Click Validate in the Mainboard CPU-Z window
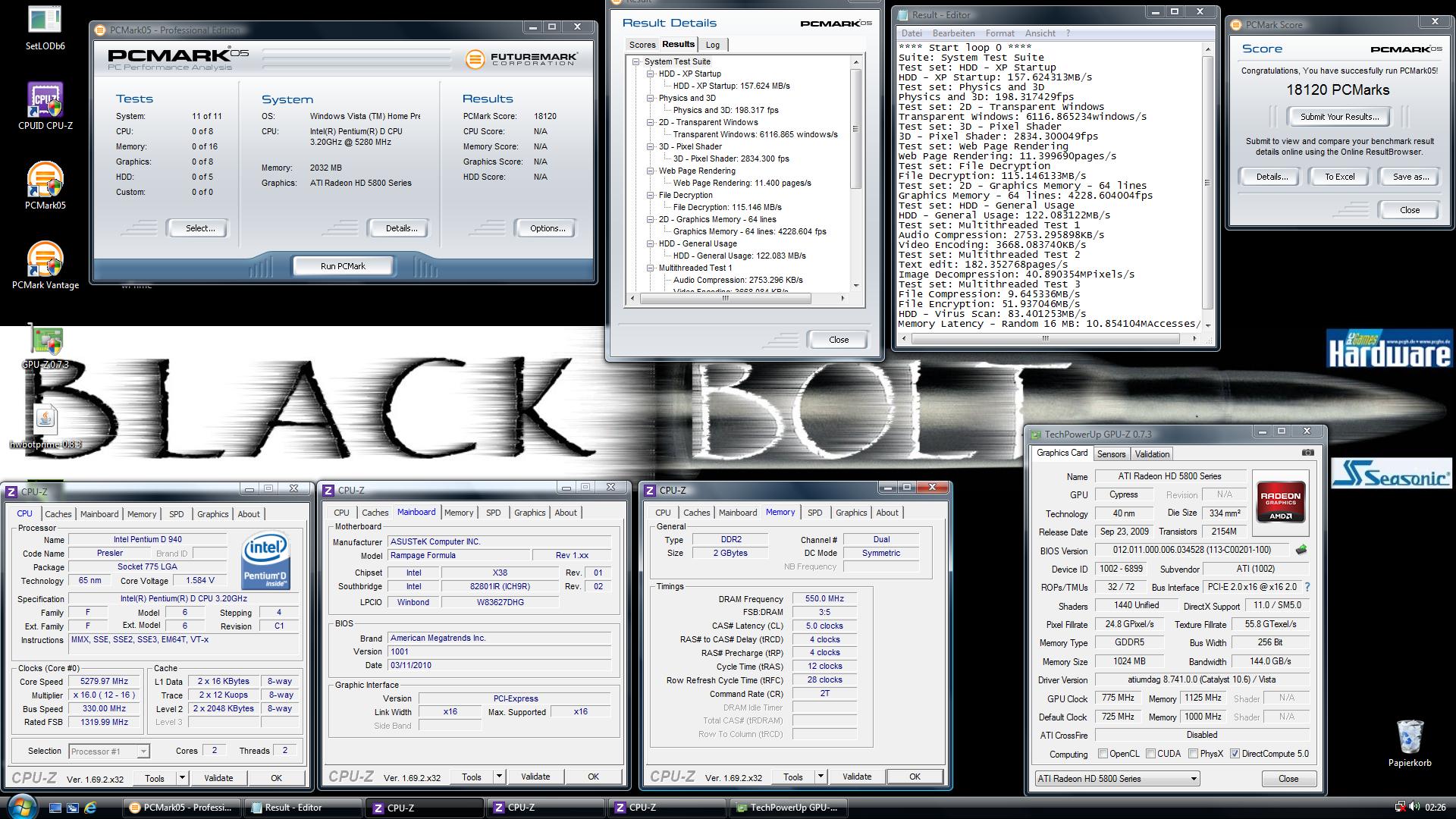Viewport: 1456px width, 819px height. tap(535, 777)
